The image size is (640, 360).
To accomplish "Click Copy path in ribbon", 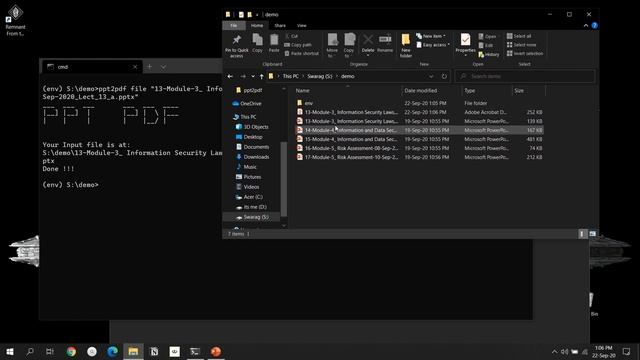I will tap(298, 45).
